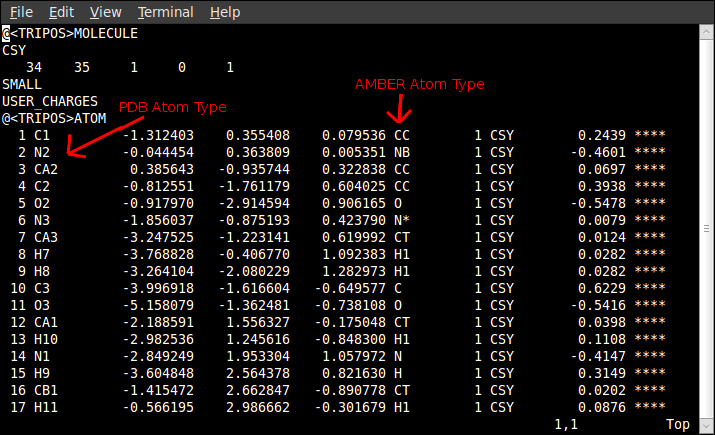The width and height of the screenshot is (715, 435).
Task: Open the File menu
Action: click(x=21, y=12)
